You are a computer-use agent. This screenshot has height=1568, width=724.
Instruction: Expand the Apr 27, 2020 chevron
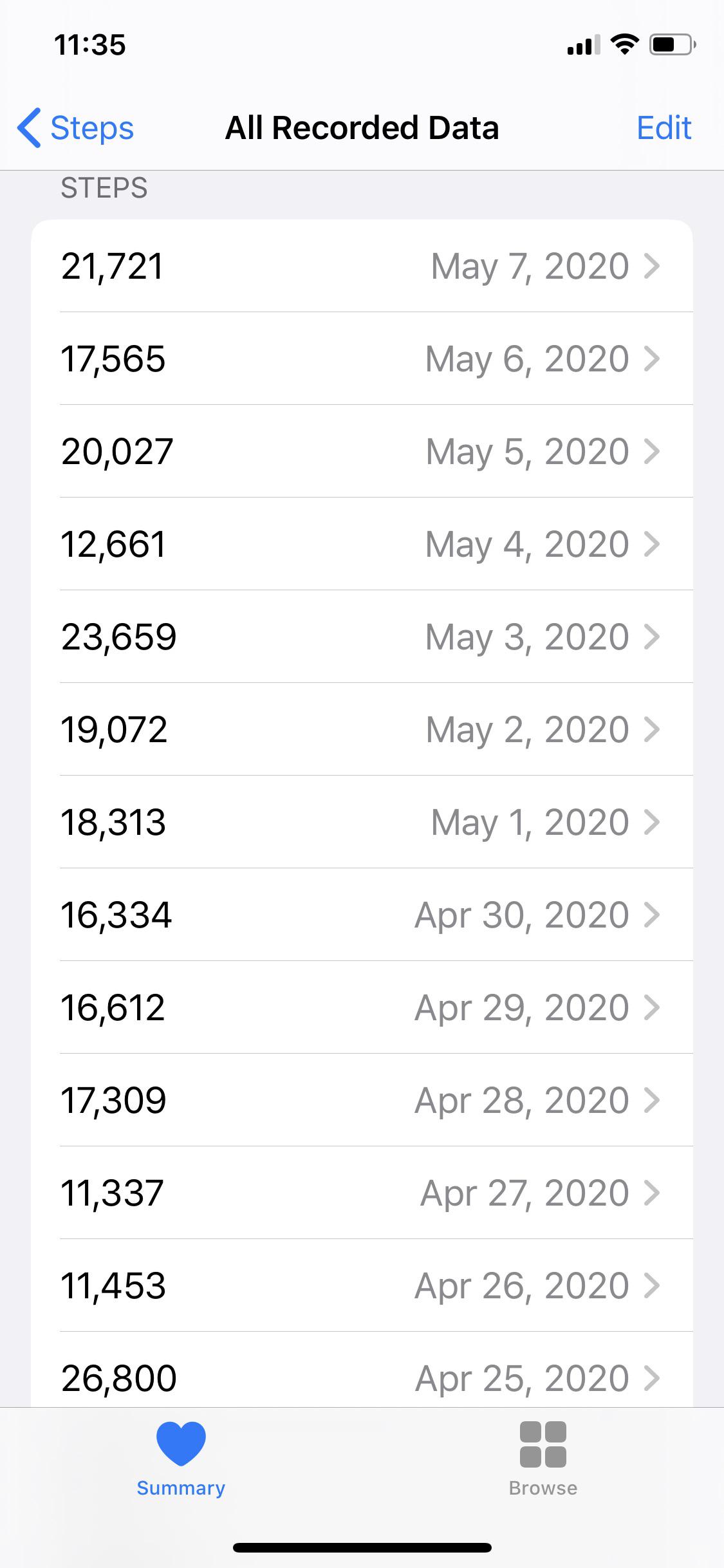tap(652, 1193)
